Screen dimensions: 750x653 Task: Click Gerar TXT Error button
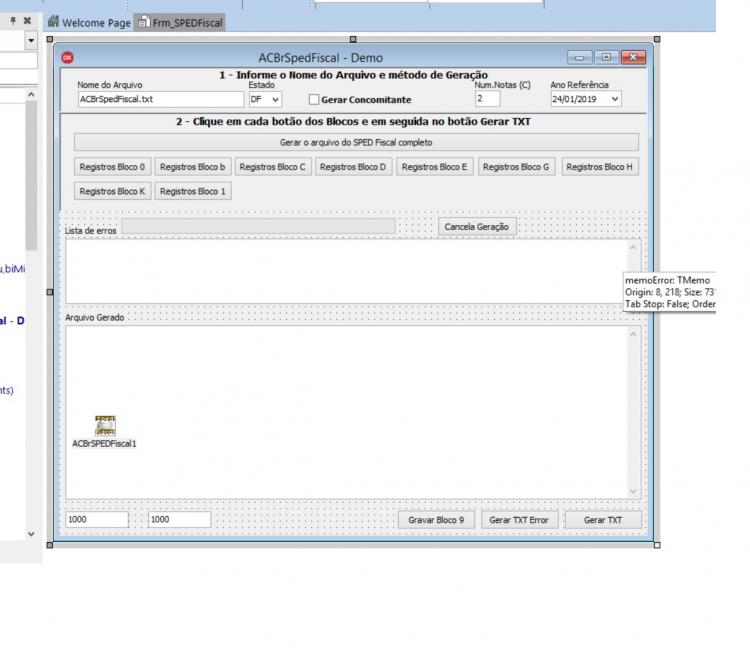[519, 520]
